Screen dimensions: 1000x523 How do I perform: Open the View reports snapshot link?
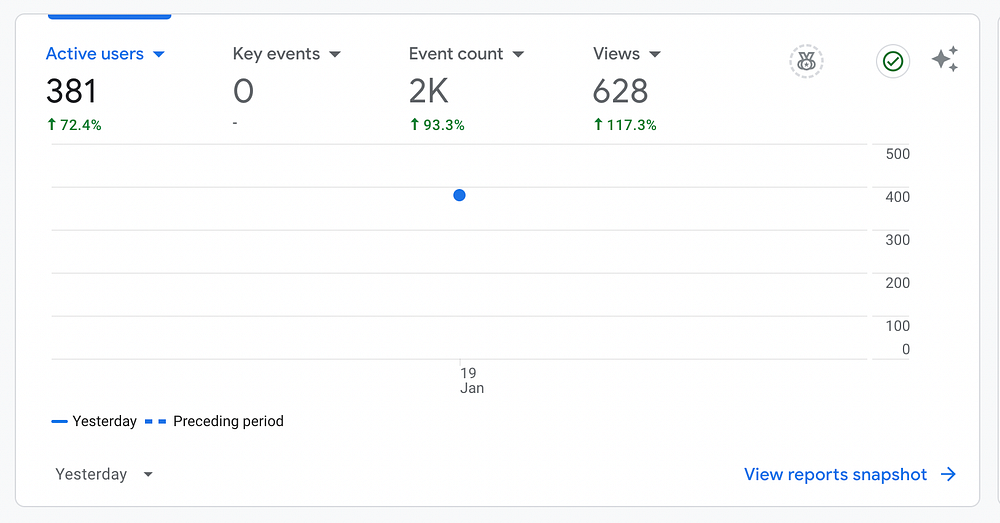click(x=835, y=475)
